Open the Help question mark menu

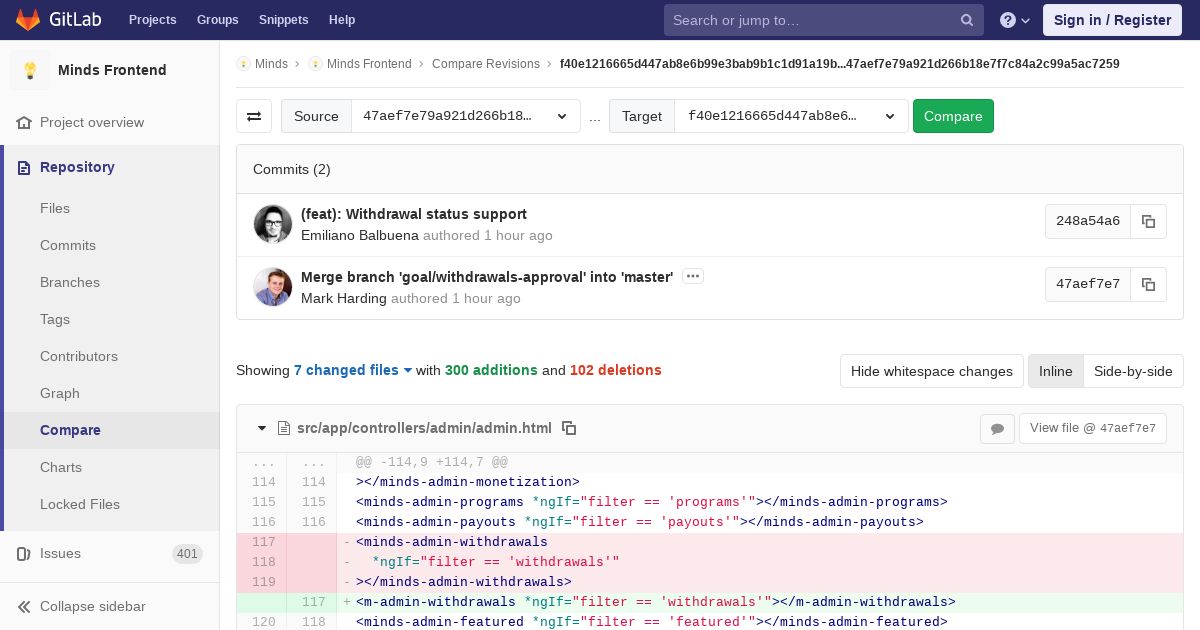pyautogui.click(x=1014, y=20)
